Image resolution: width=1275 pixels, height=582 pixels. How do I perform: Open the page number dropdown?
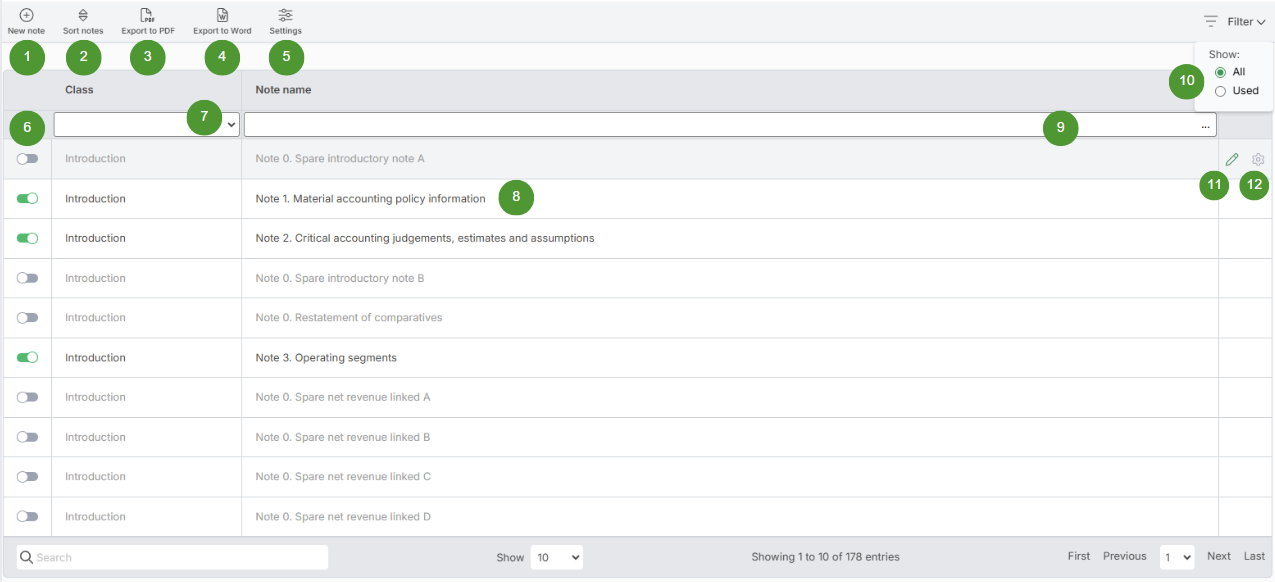click(x=1176, y=557)
